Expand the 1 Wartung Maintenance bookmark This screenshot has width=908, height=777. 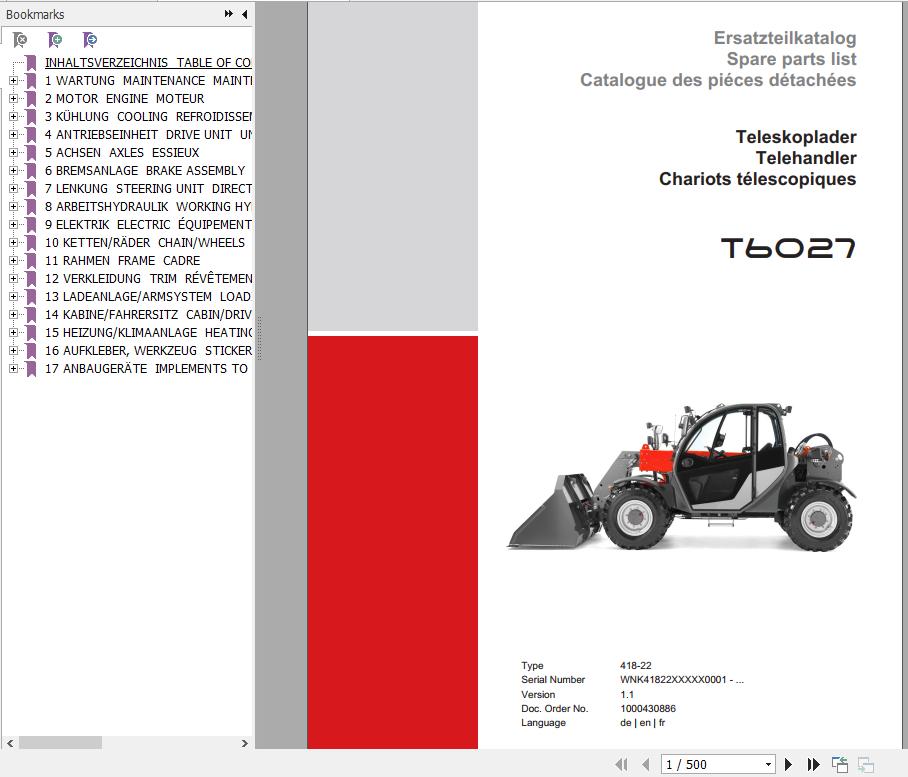(x=13, y=80)
